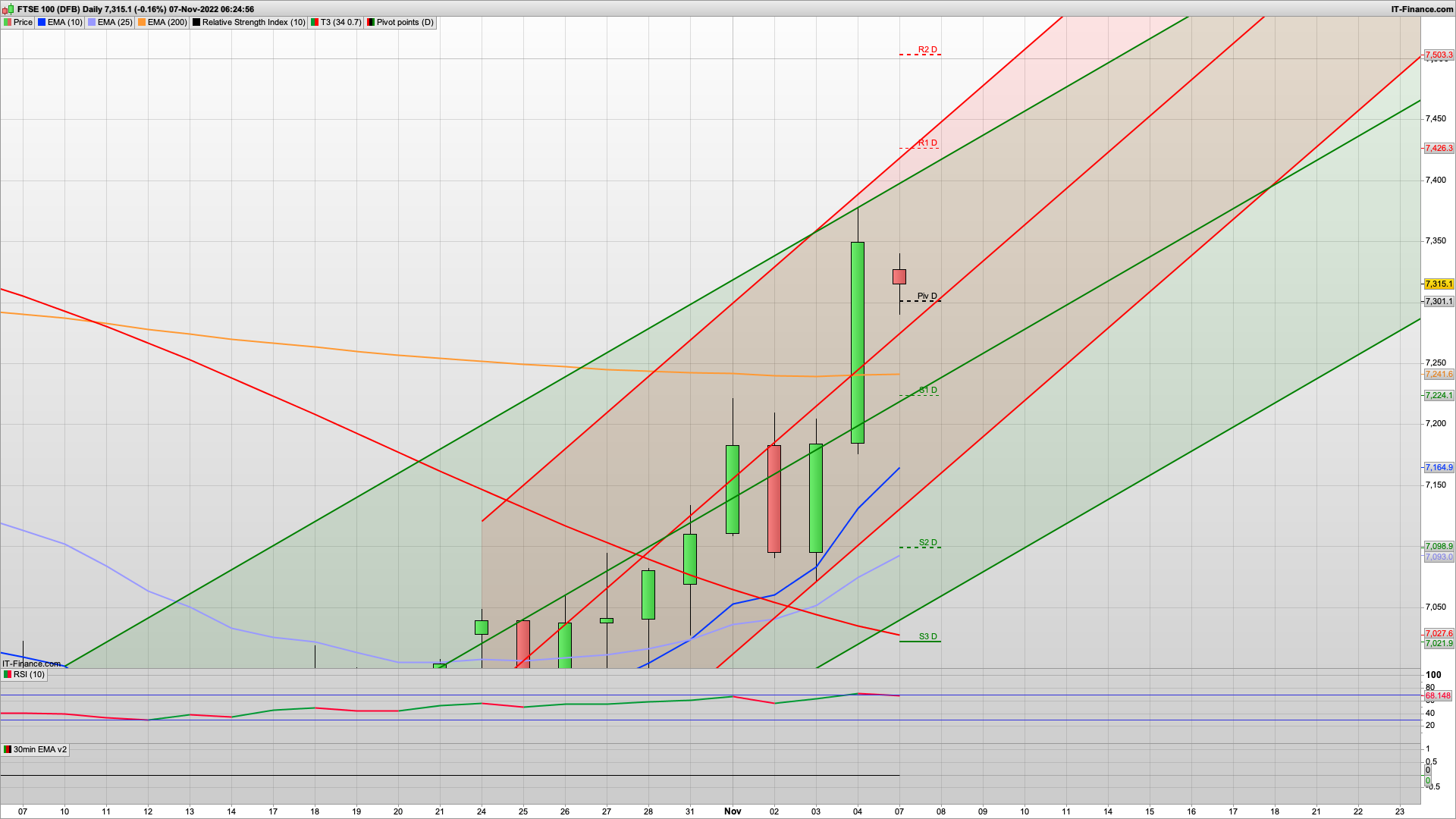Select the 7,301.1 pivot price tag
The image size is (1456, 819).
[1439, 302]
